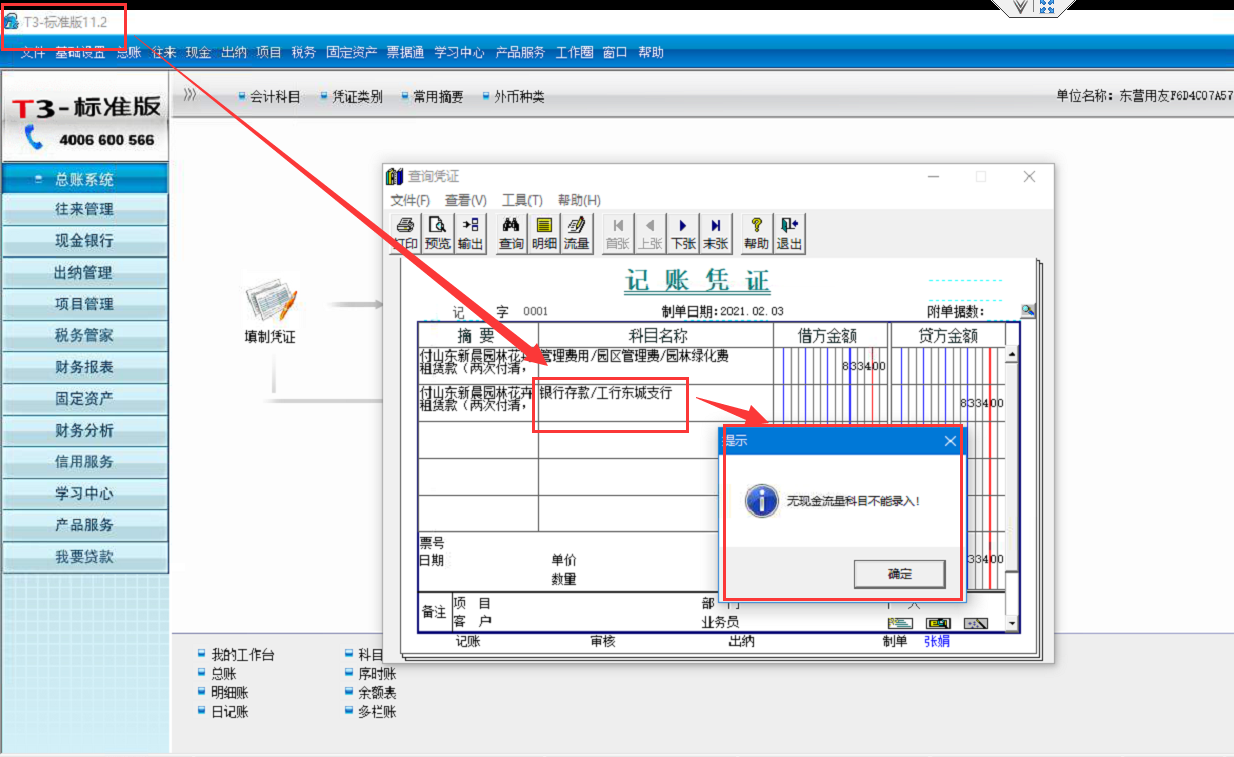The width and height of the screenshot is (1234, 757).
Task: Click the 打印 (print) toolbar icon
Action: 405,233
